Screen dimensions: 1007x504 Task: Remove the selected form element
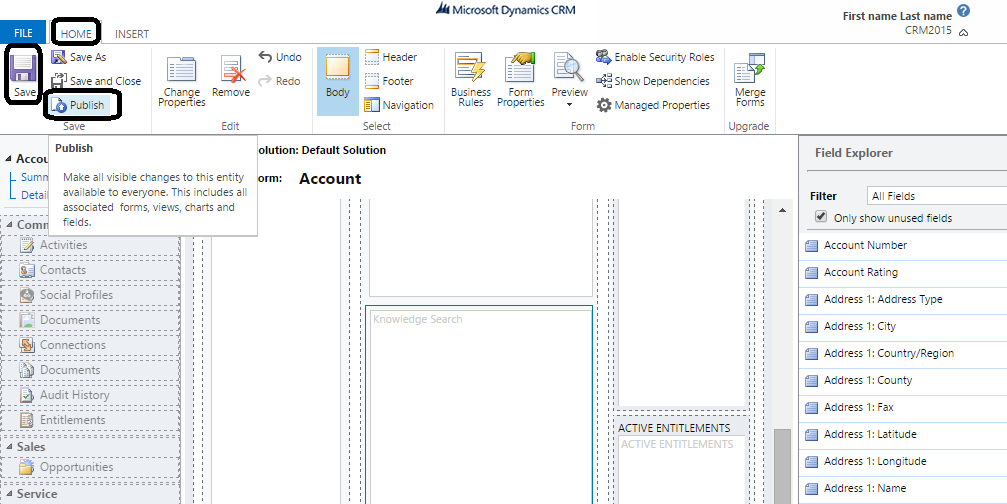click(x=231, y=78)
